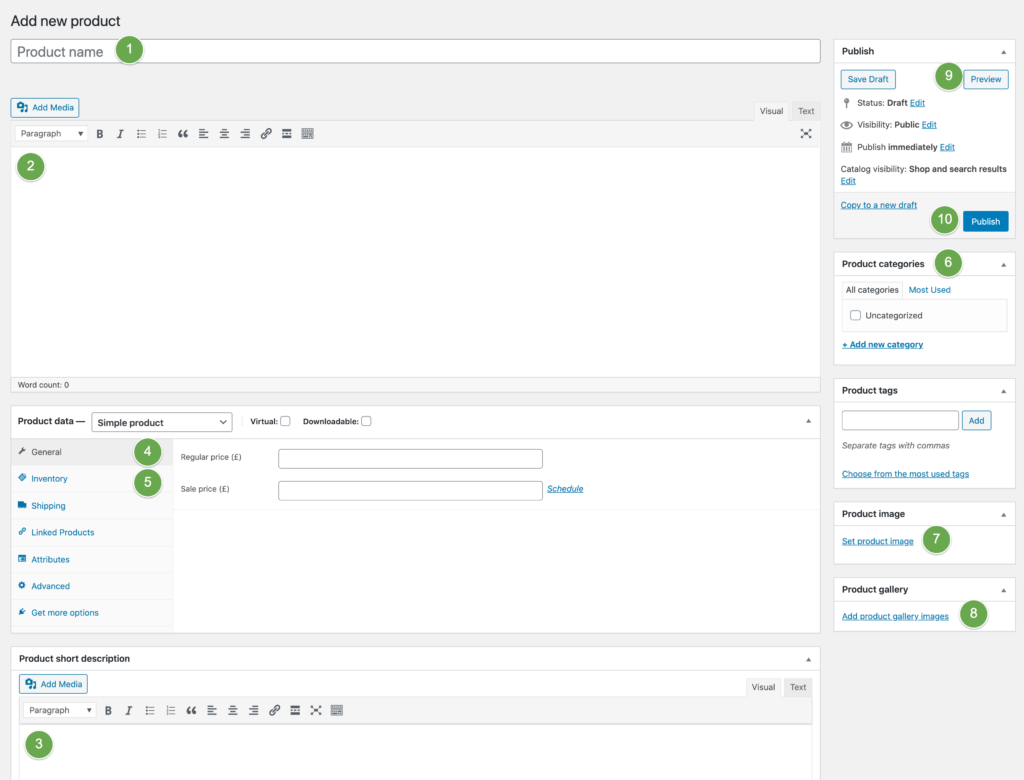The width and height of the screenshot is (1024, 780).
Task: Center align text in the short description editor
Action: pos(232,710)
